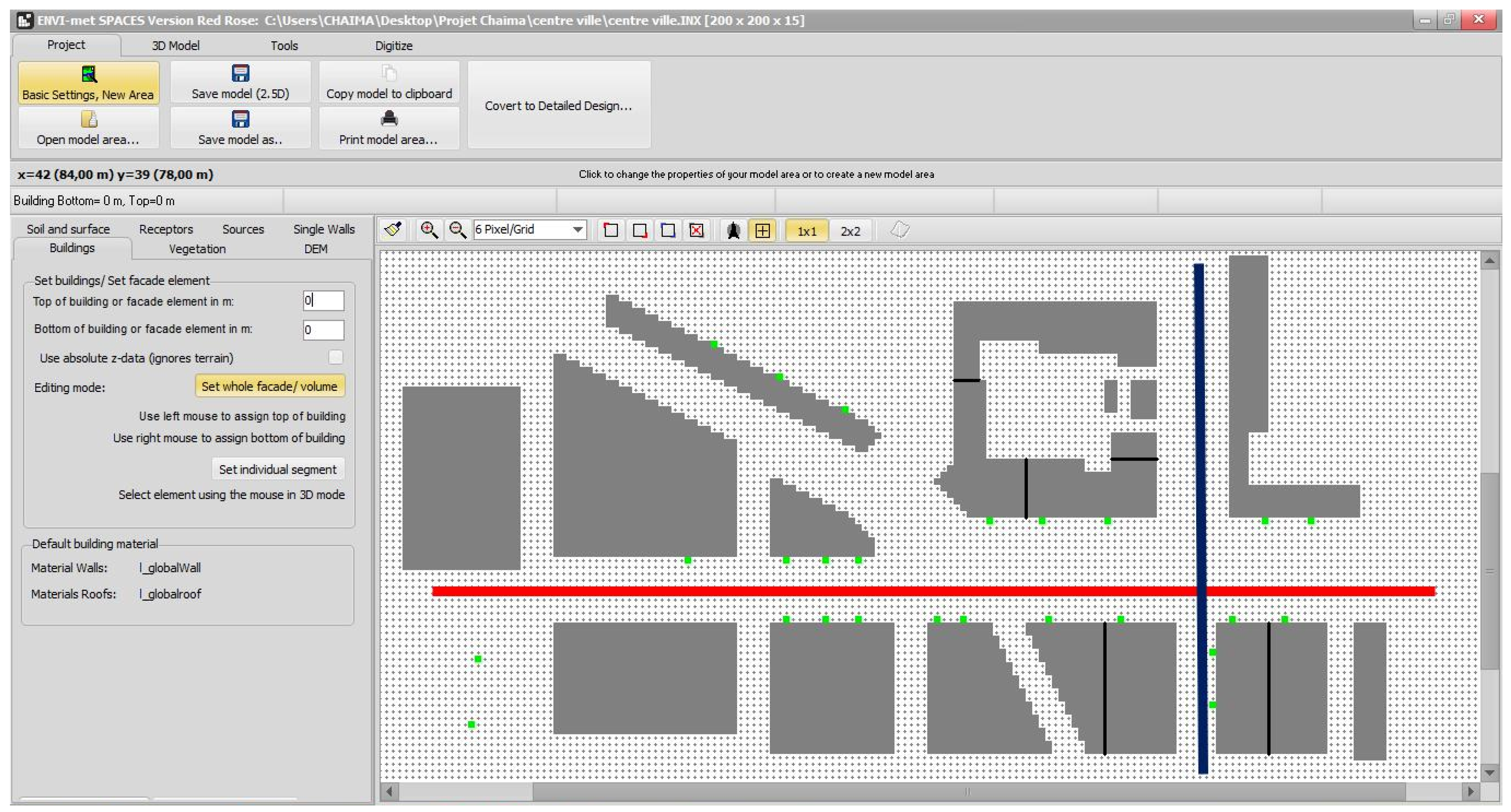Select the 1x1 brush size toggle
1511x812 pixels.
coord(806,231)
